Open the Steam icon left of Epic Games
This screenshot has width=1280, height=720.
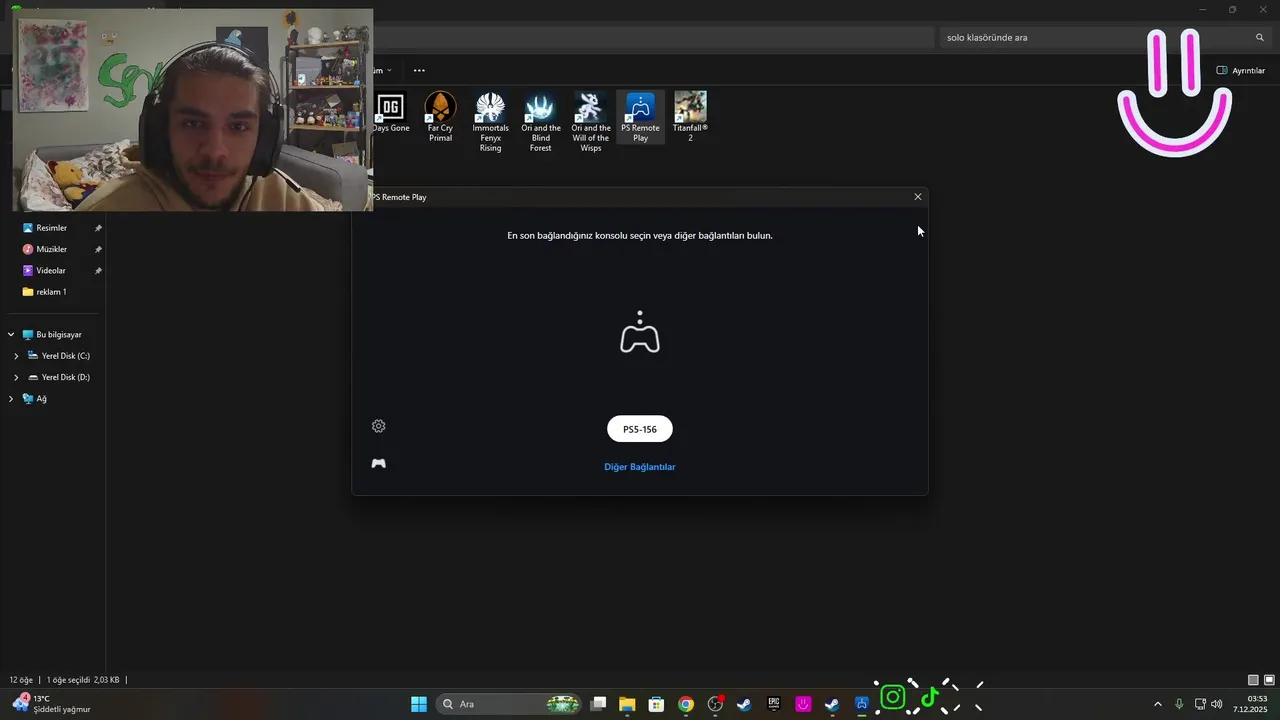pyautogui.click(x=744, y=704)
